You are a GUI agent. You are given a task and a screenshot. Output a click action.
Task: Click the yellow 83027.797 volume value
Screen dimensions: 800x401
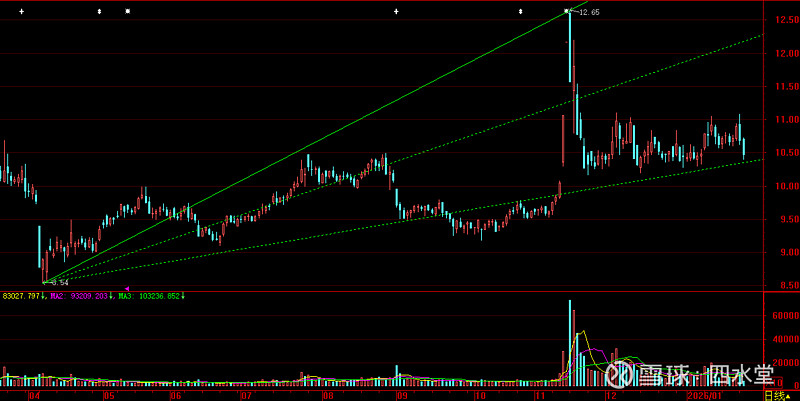click(21, 296)
